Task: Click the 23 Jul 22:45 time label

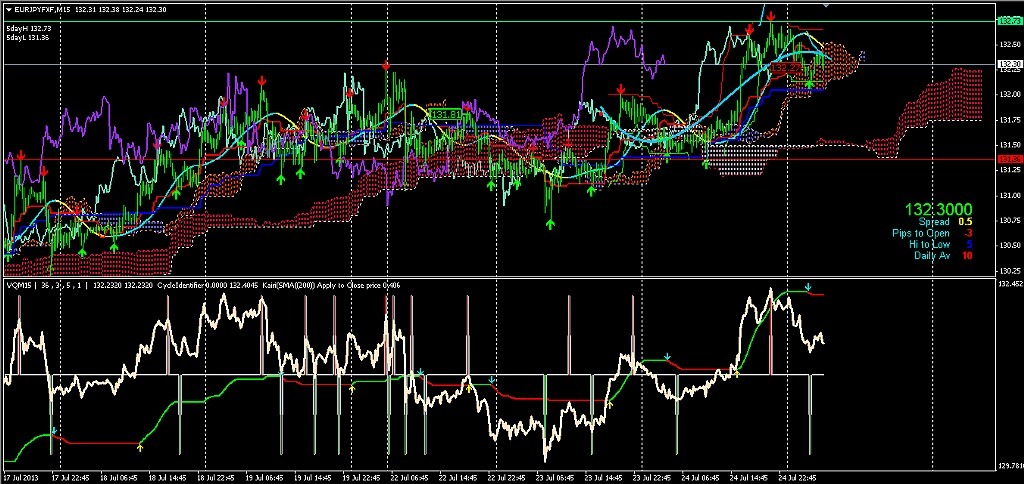Action: (651, 478)
